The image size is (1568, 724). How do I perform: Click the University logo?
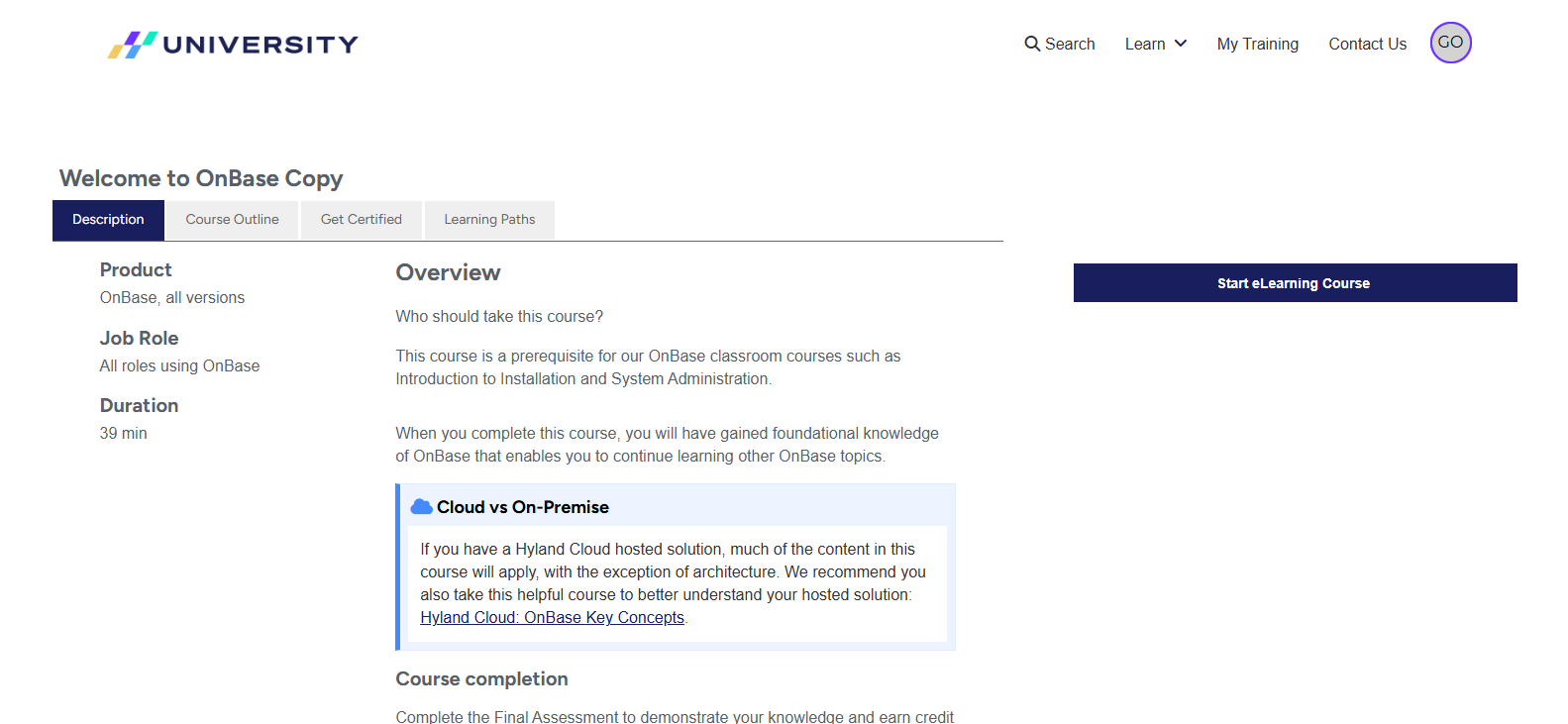[x=233, y=45]
